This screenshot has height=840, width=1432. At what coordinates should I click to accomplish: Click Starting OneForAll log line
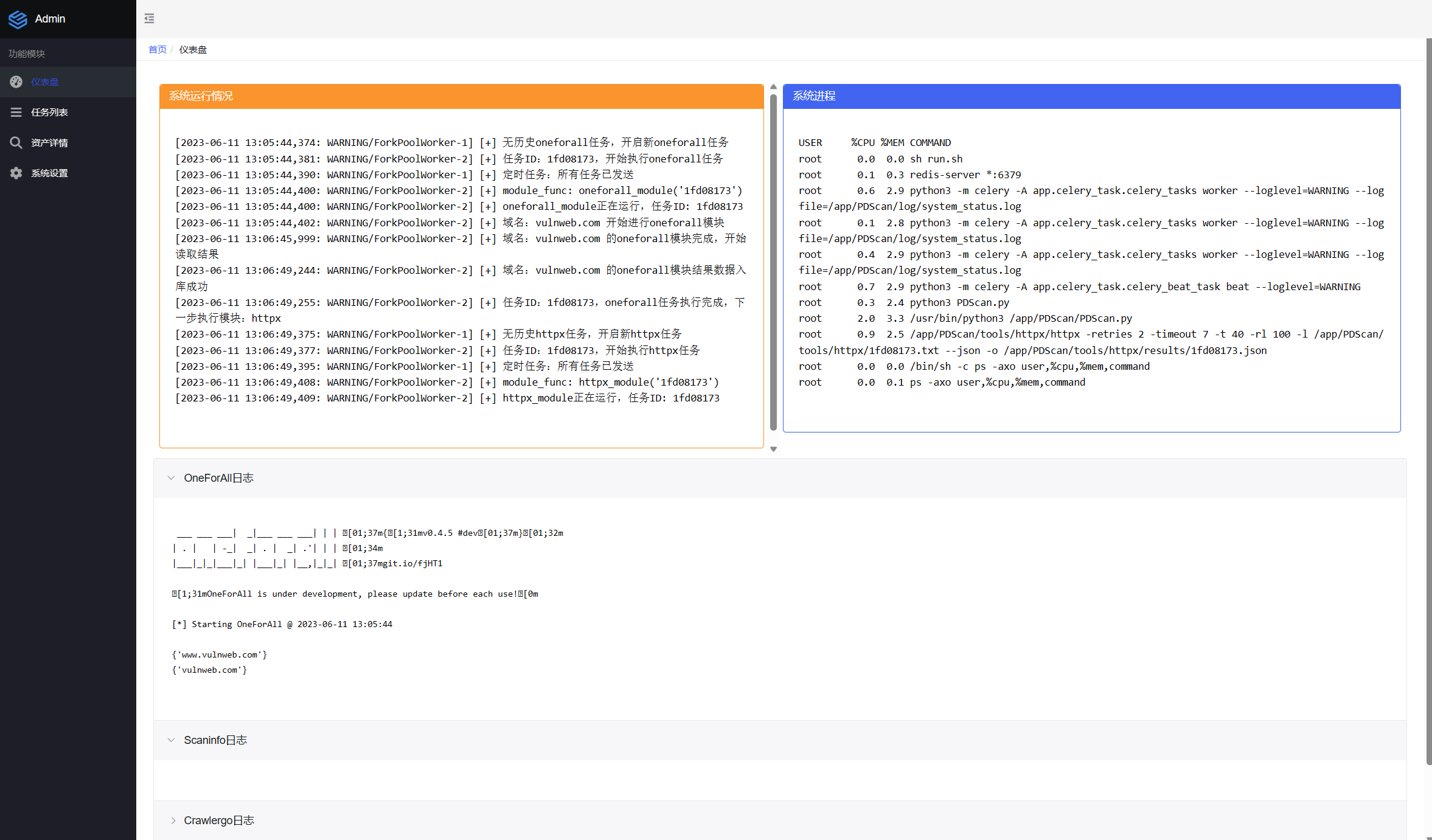[x=282, y=624]
